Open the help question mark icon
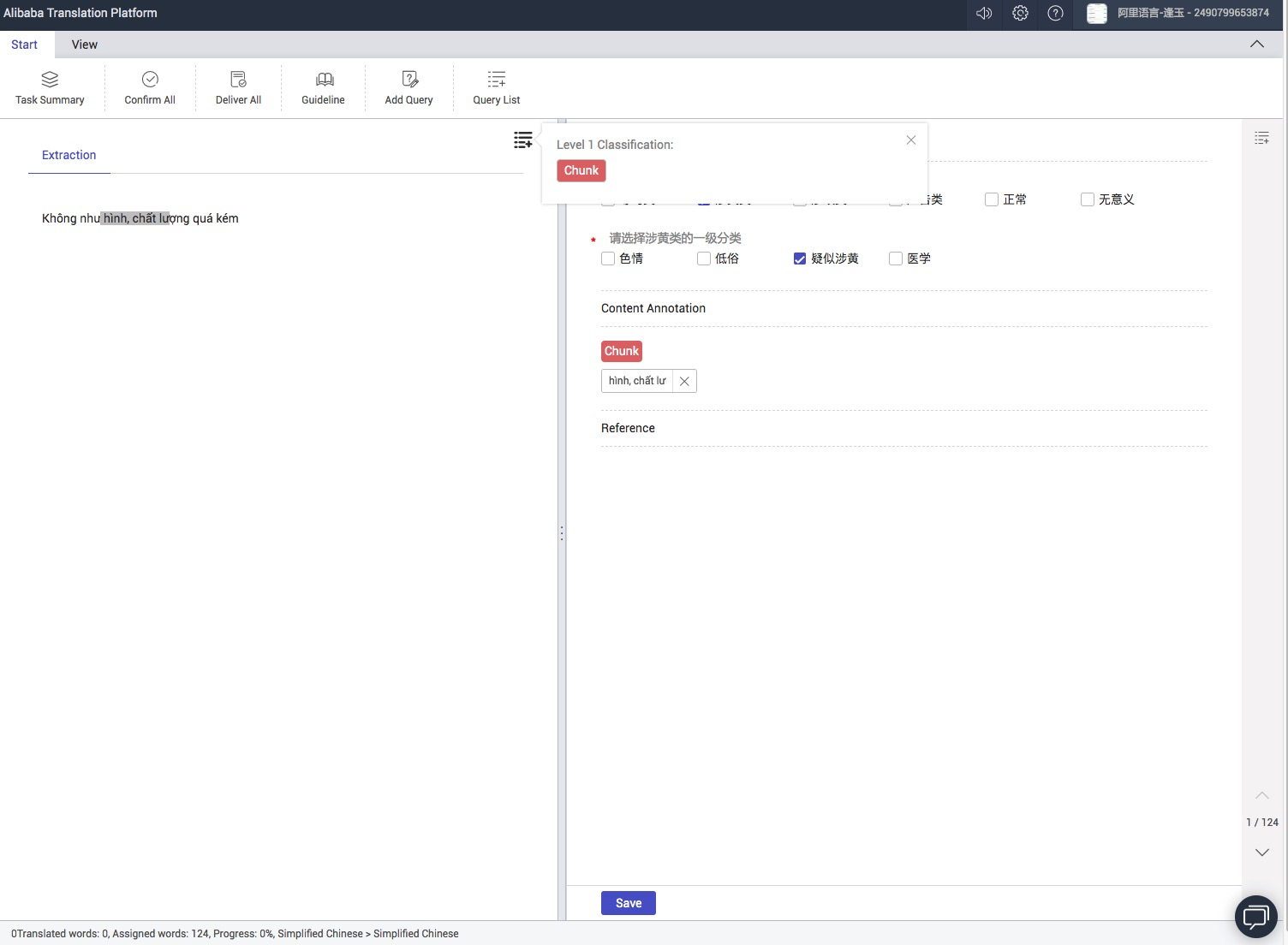Screen dimensions: 1288x945 pyautogui.click(x=1056, y=13)
